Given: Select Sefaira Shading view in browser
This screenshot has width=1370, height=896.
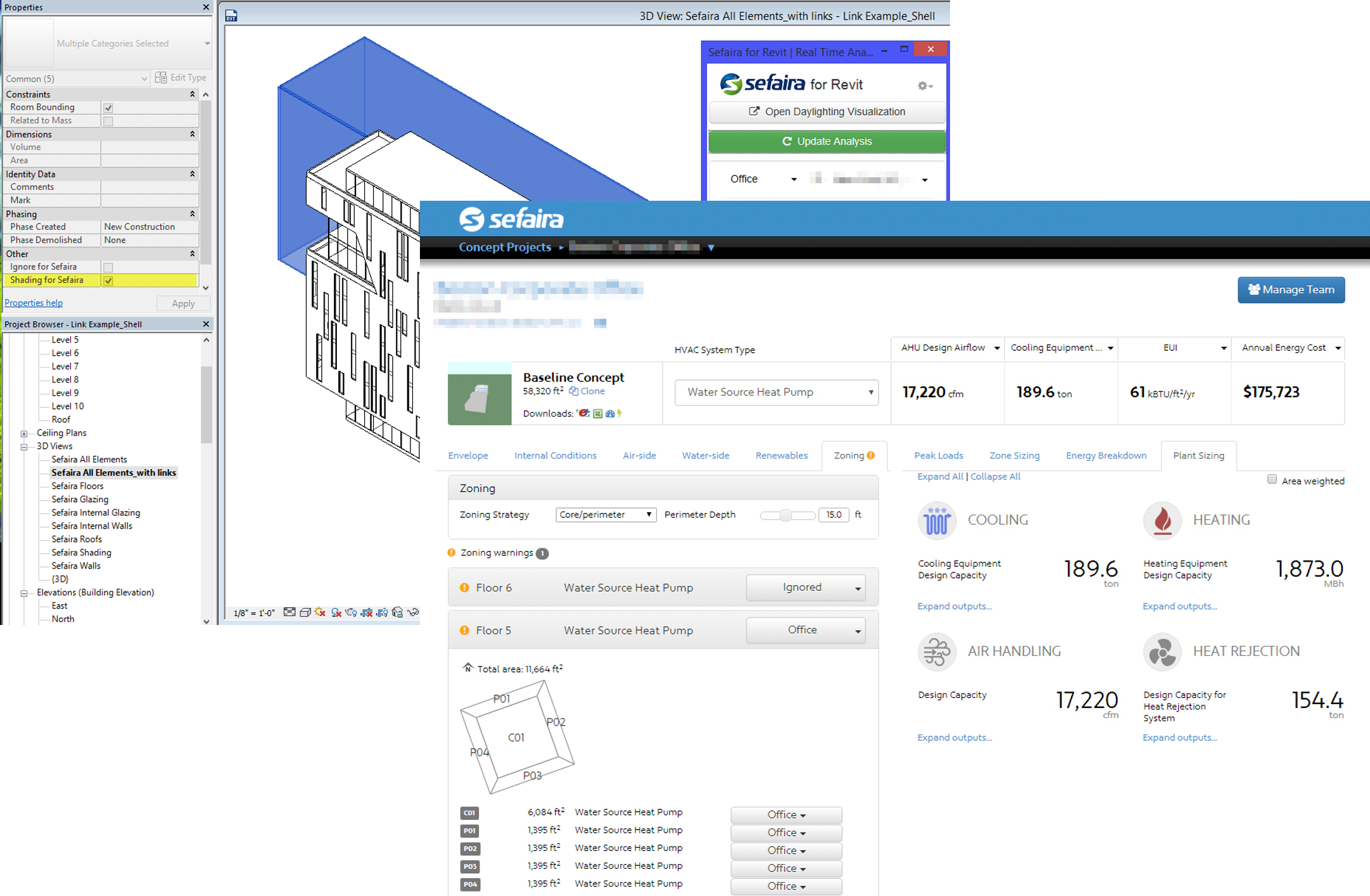Looking at the screenshot, I should (x=81, y=552).
